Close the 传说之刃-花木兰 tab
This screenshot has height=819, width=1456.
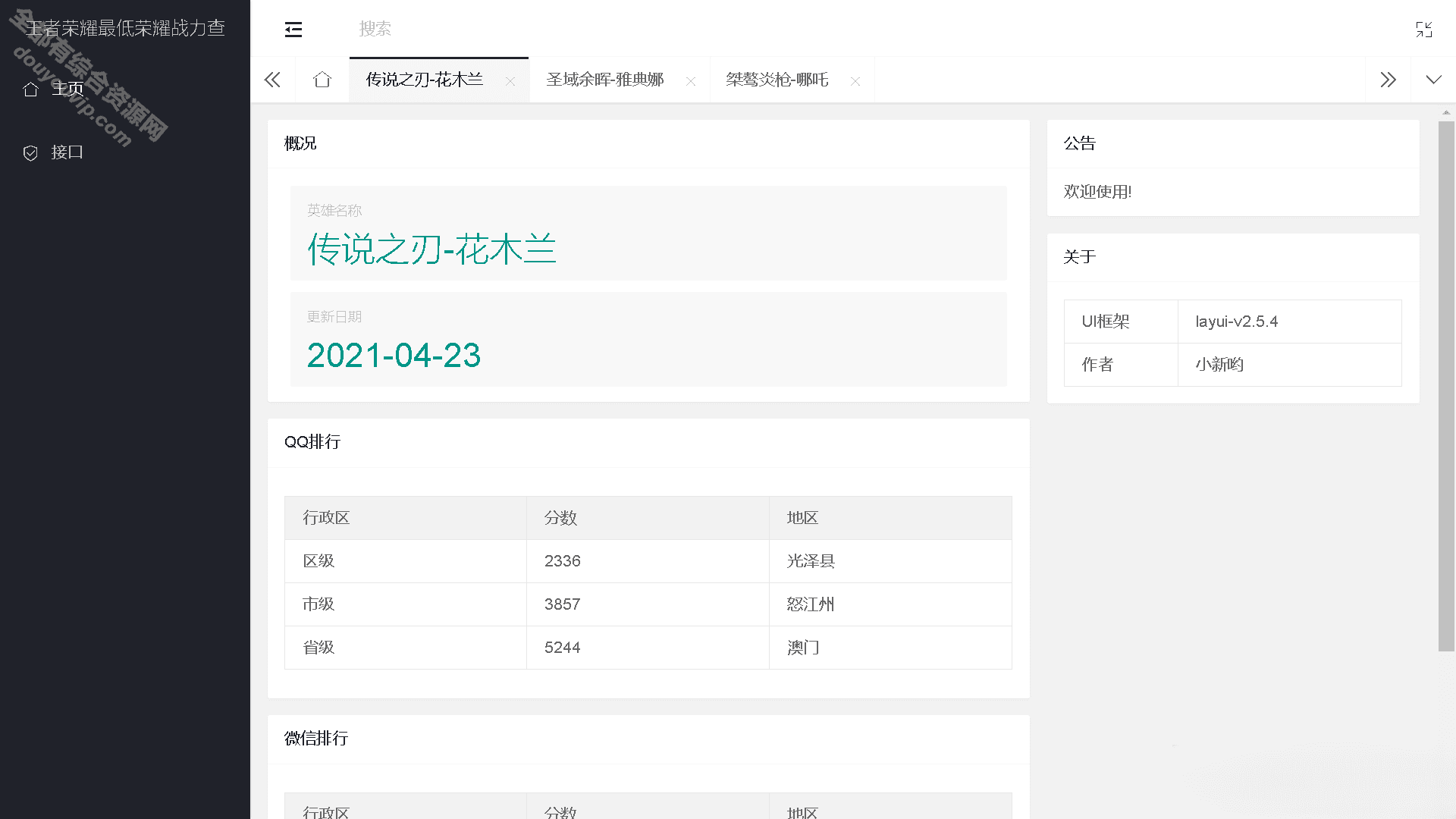[510, 81]
